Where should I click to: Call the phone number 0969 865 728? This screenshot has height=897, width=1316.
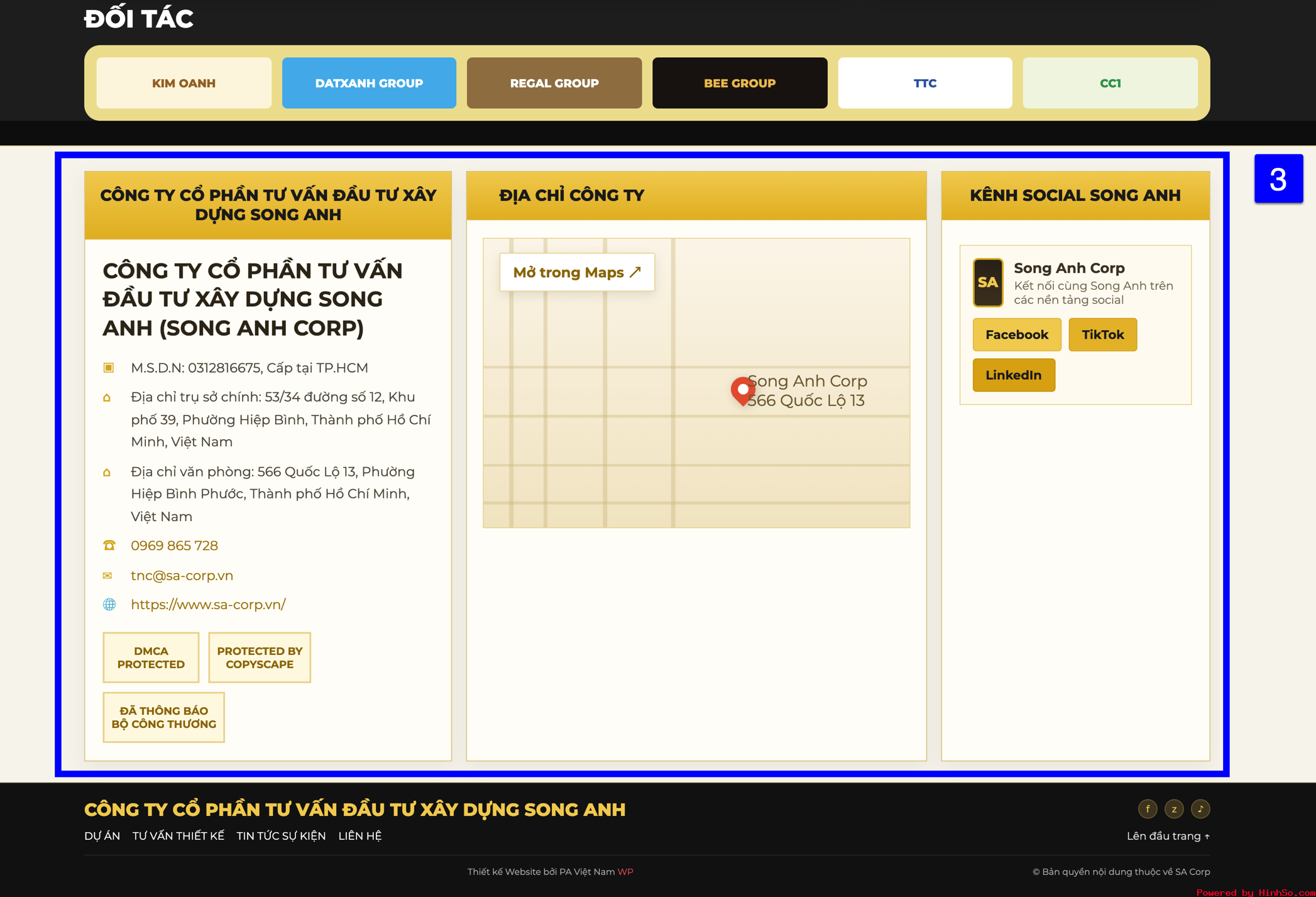point(174,546)
